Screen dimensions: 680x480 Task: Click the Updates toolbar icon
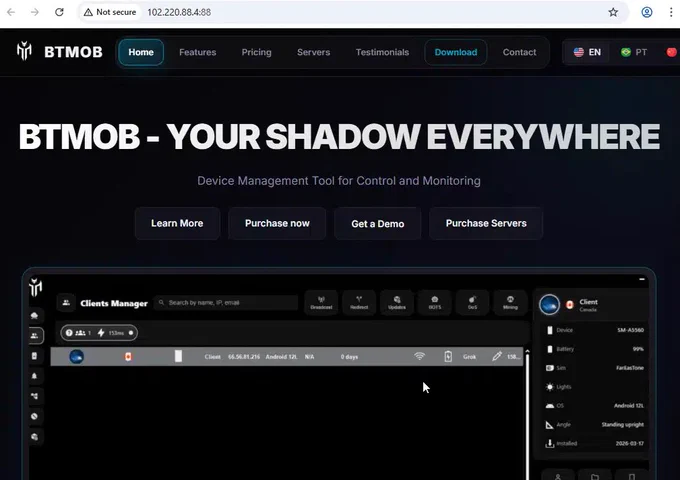[396, 303]
